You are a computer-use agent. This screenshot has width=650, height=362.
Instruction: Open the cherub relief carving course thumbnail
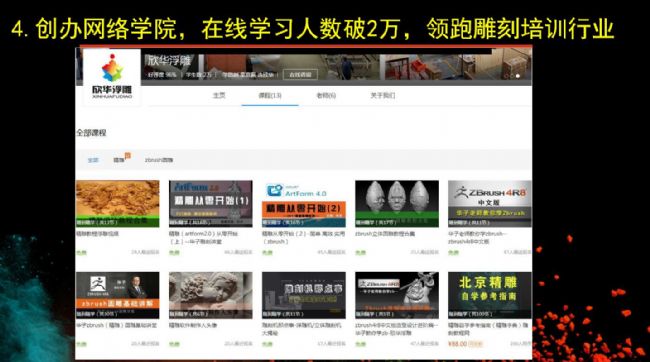point(211,295)
